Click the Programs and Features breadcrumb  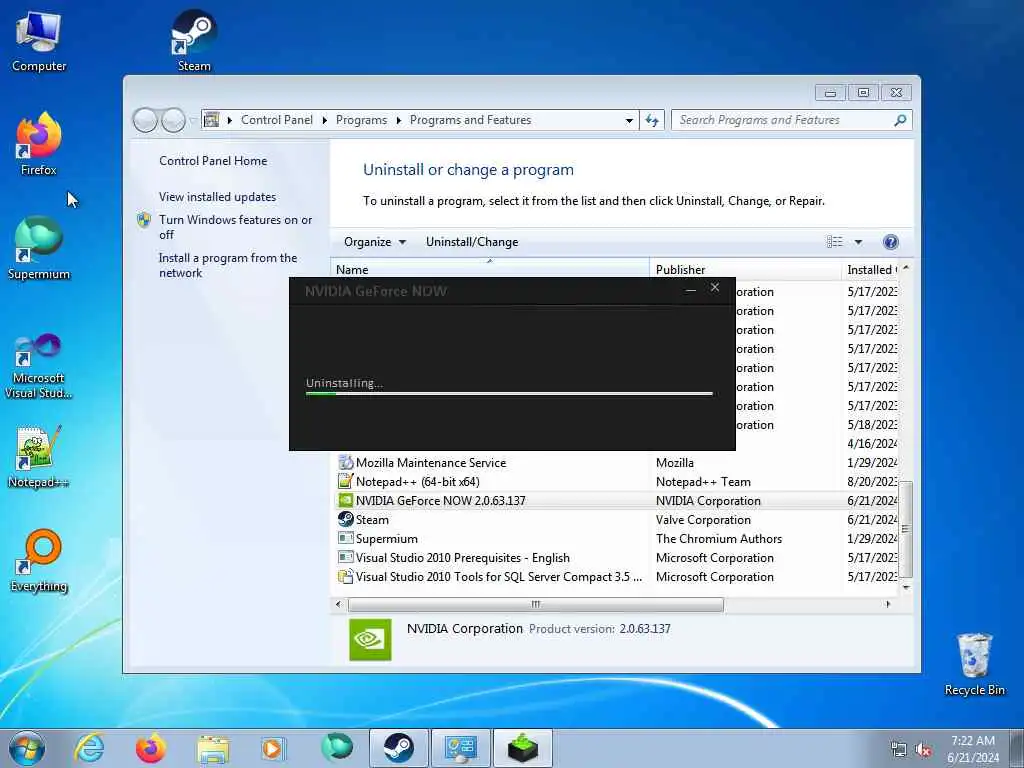tap(470, 120)
